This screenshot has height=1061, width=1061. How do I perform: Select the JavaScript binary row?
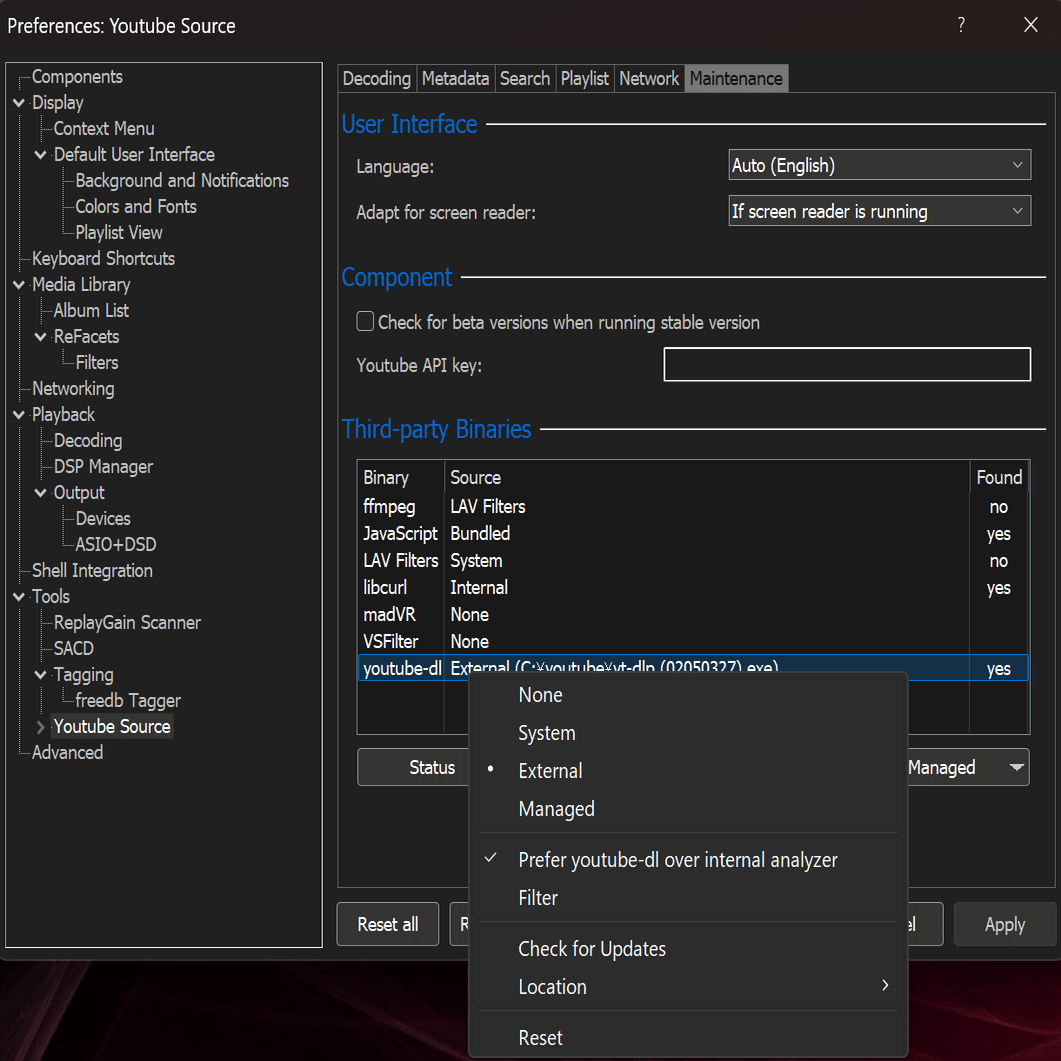point(694,534)
